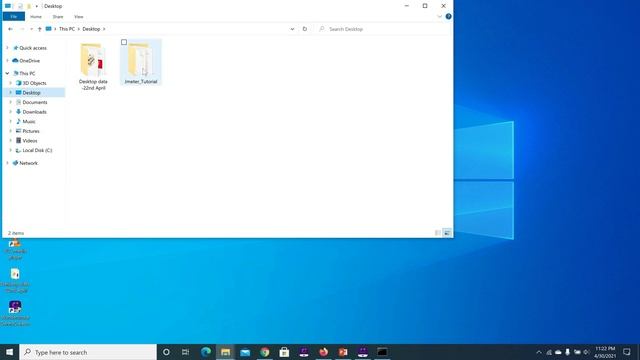Screen dimensions: 640x360
Task: Switch to the Home ribbon tab
Action: 36,17
